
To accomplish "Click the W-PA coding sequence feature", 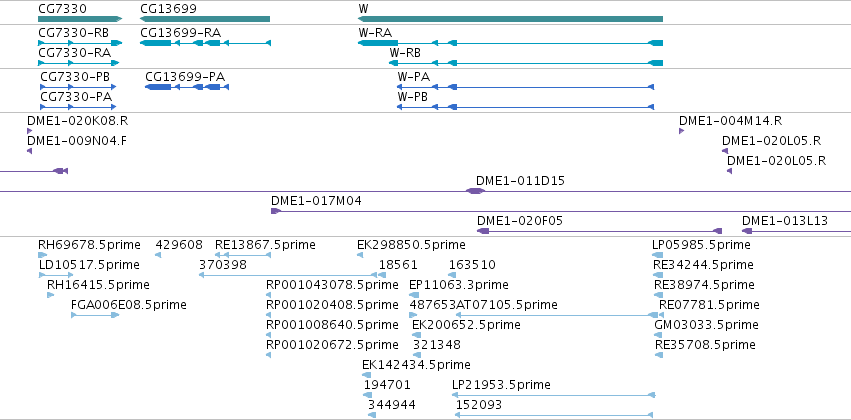I will point(525,87).
